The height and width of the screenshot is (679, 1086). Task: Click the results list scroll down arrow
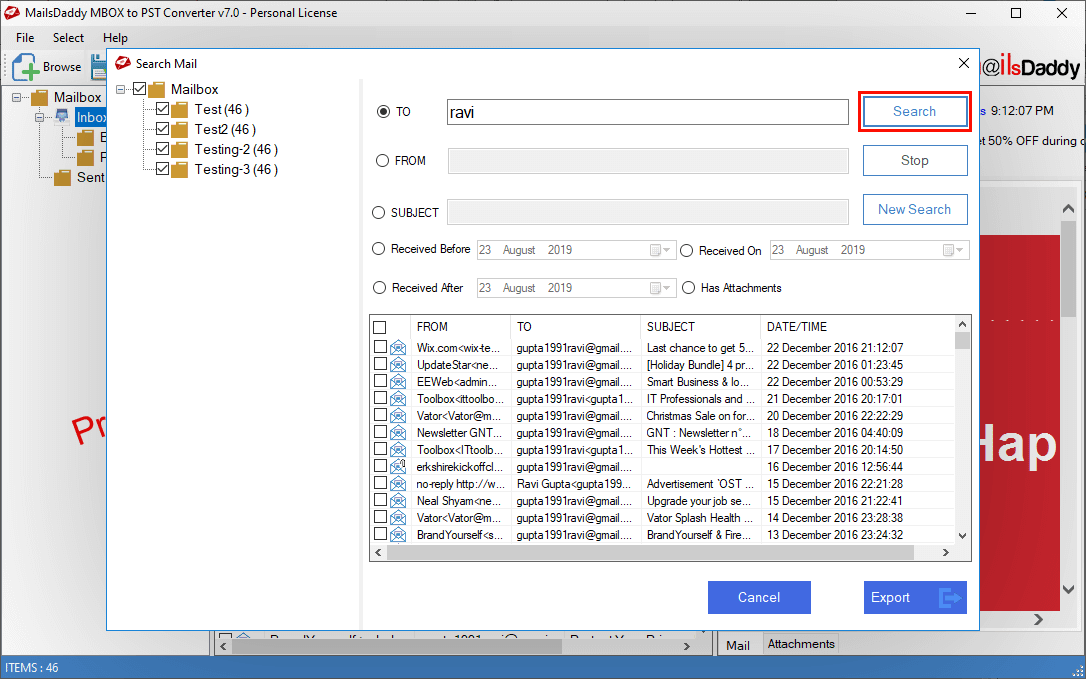coord(962,536)
